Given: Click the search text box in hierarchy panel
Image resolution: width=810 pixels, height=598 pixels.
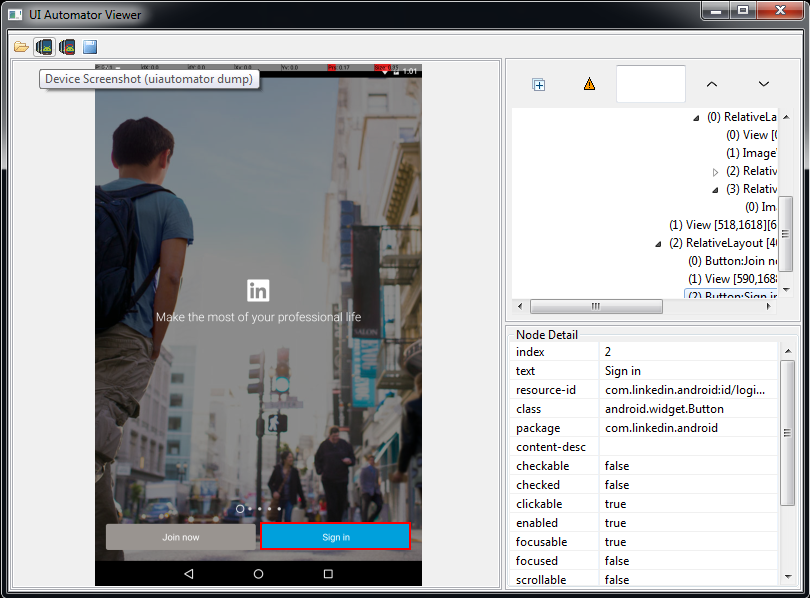Looking at the screenshot, I should coord(651,84).
